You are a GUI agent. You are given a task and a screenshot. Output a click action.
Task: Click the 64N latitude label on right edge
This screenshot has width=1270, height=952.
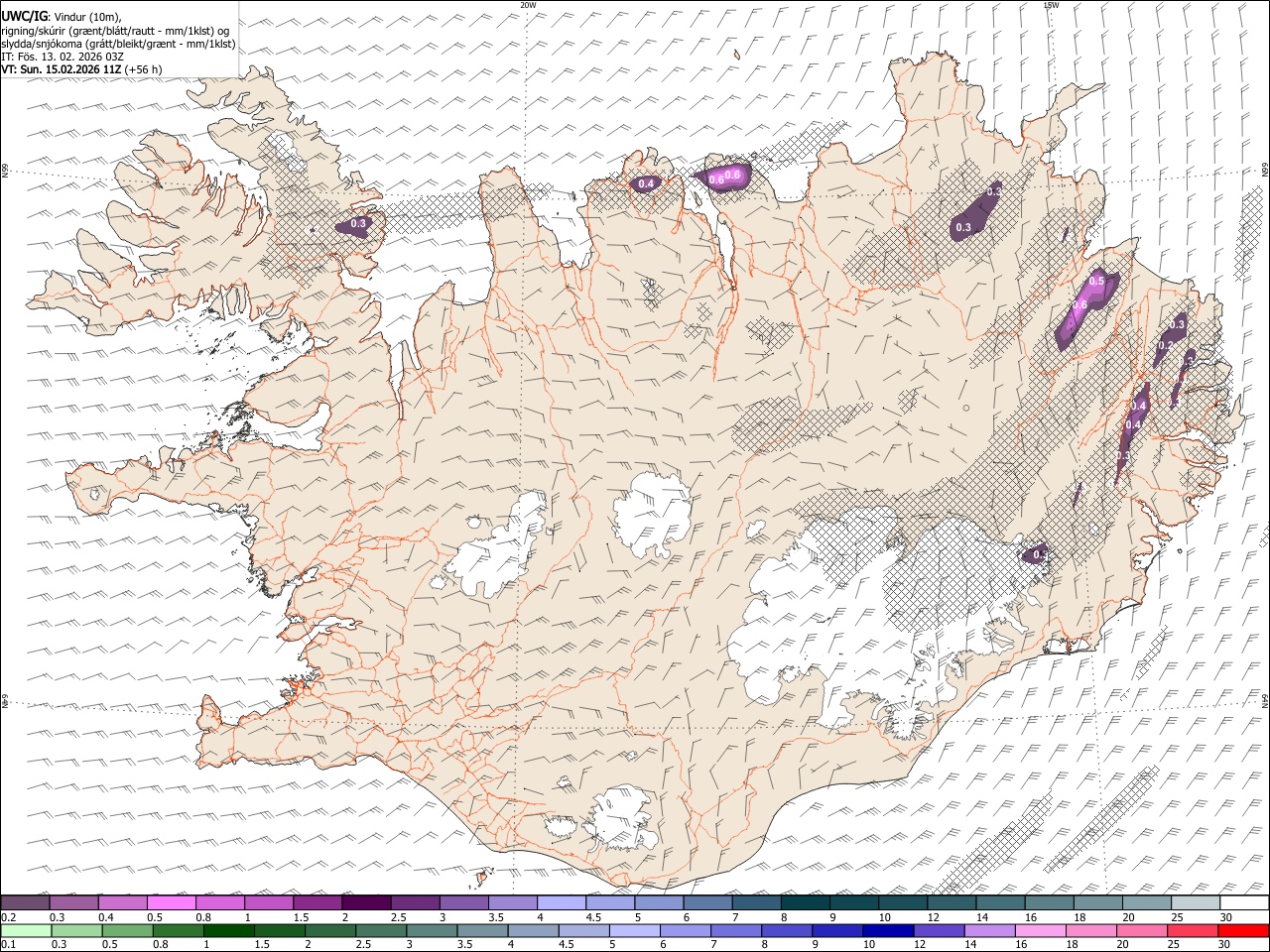click(x=1265, y=702)
